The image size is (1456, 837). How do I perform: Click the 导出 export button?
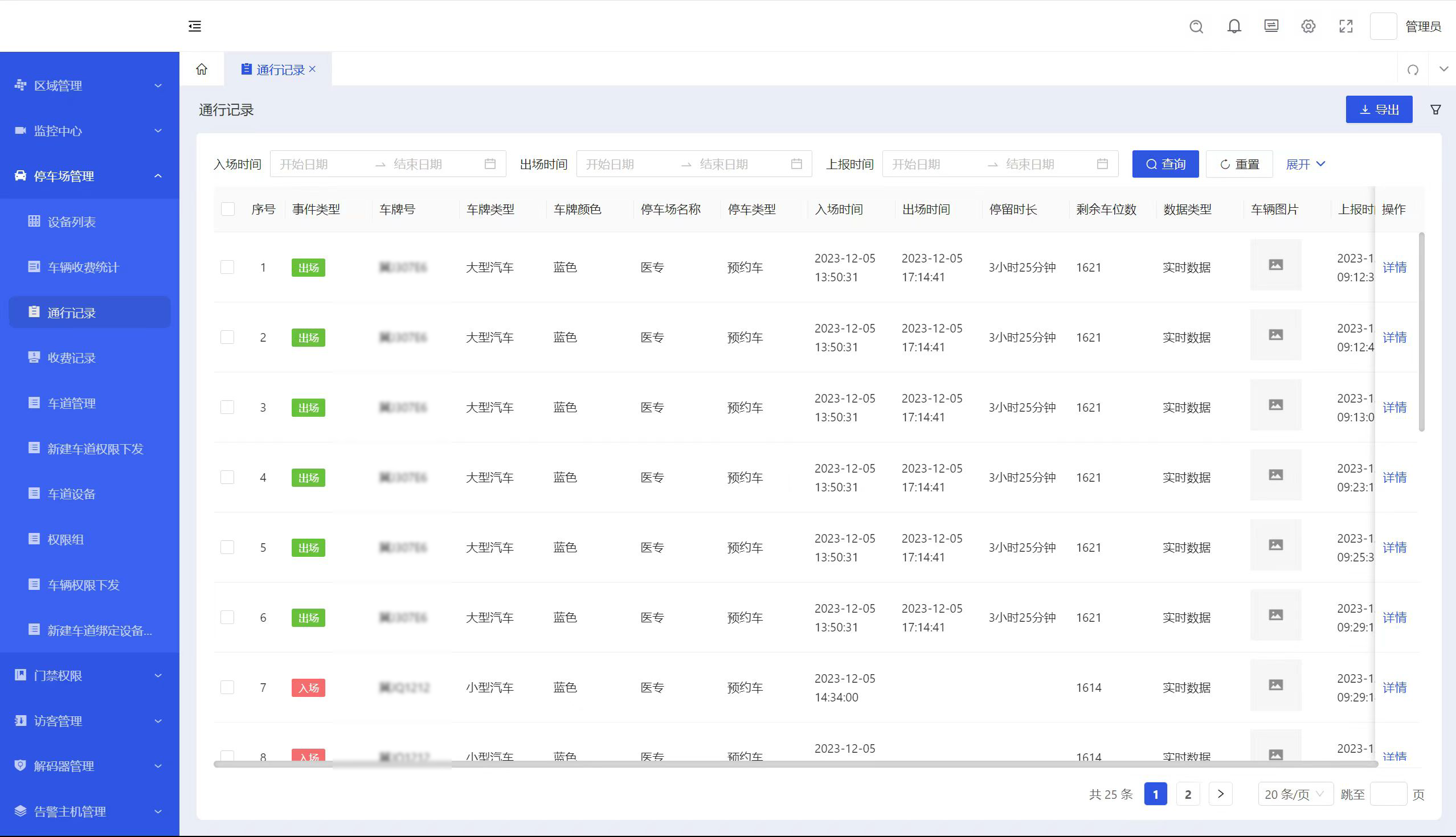[1379, 109]
